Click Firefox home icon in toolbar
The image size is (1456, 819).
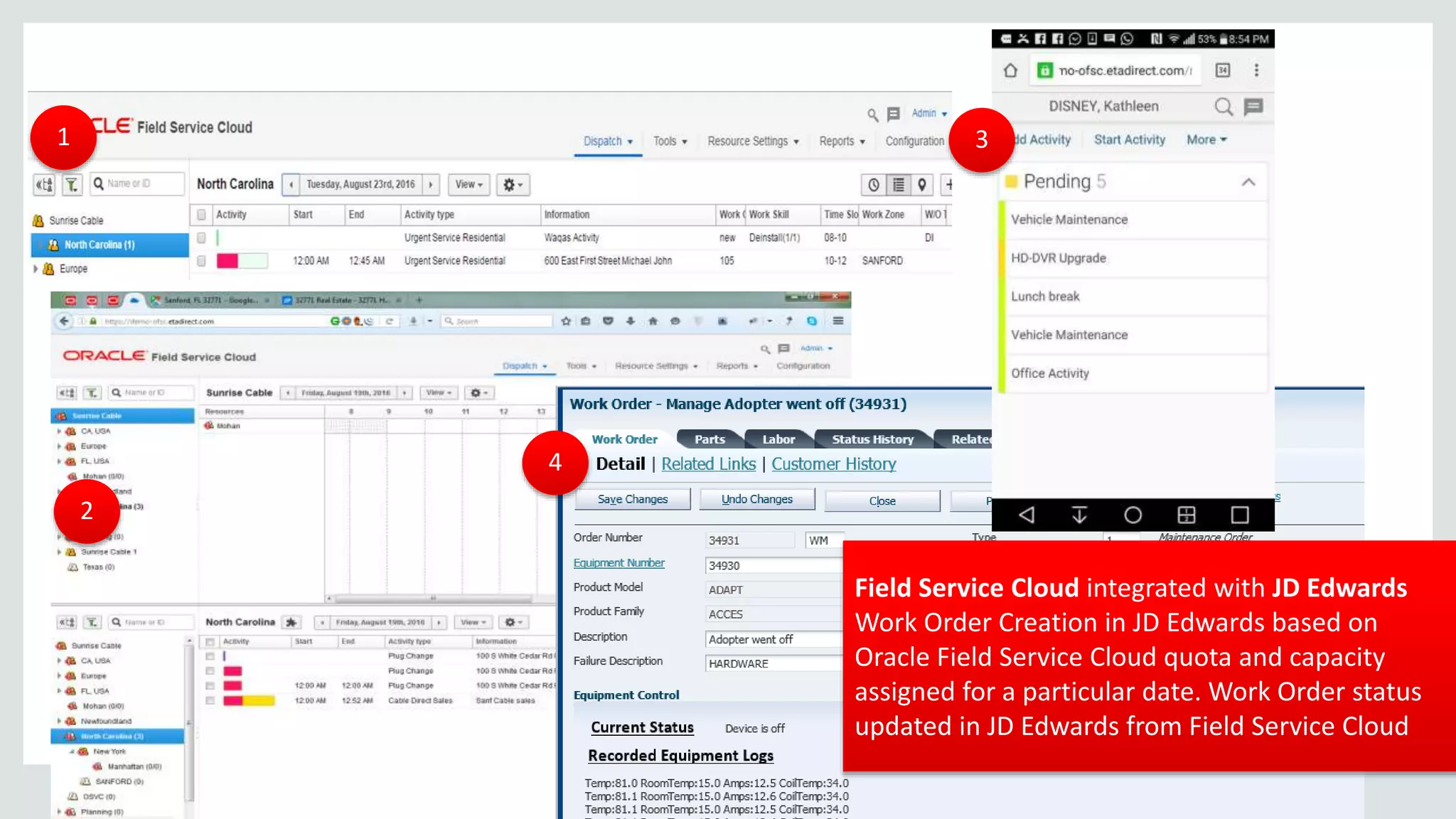[x=653, y=321]
